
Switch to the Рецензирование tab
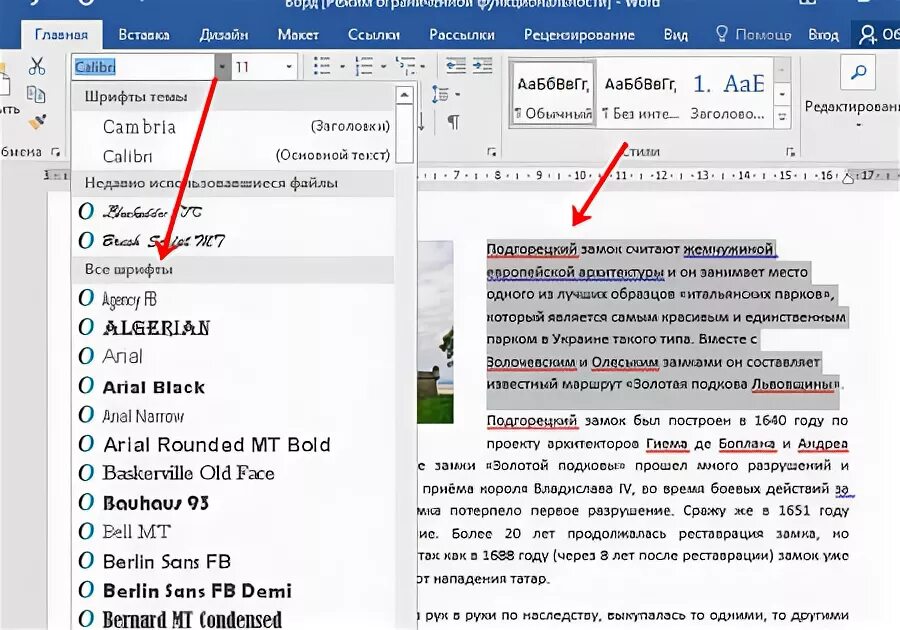579,35
